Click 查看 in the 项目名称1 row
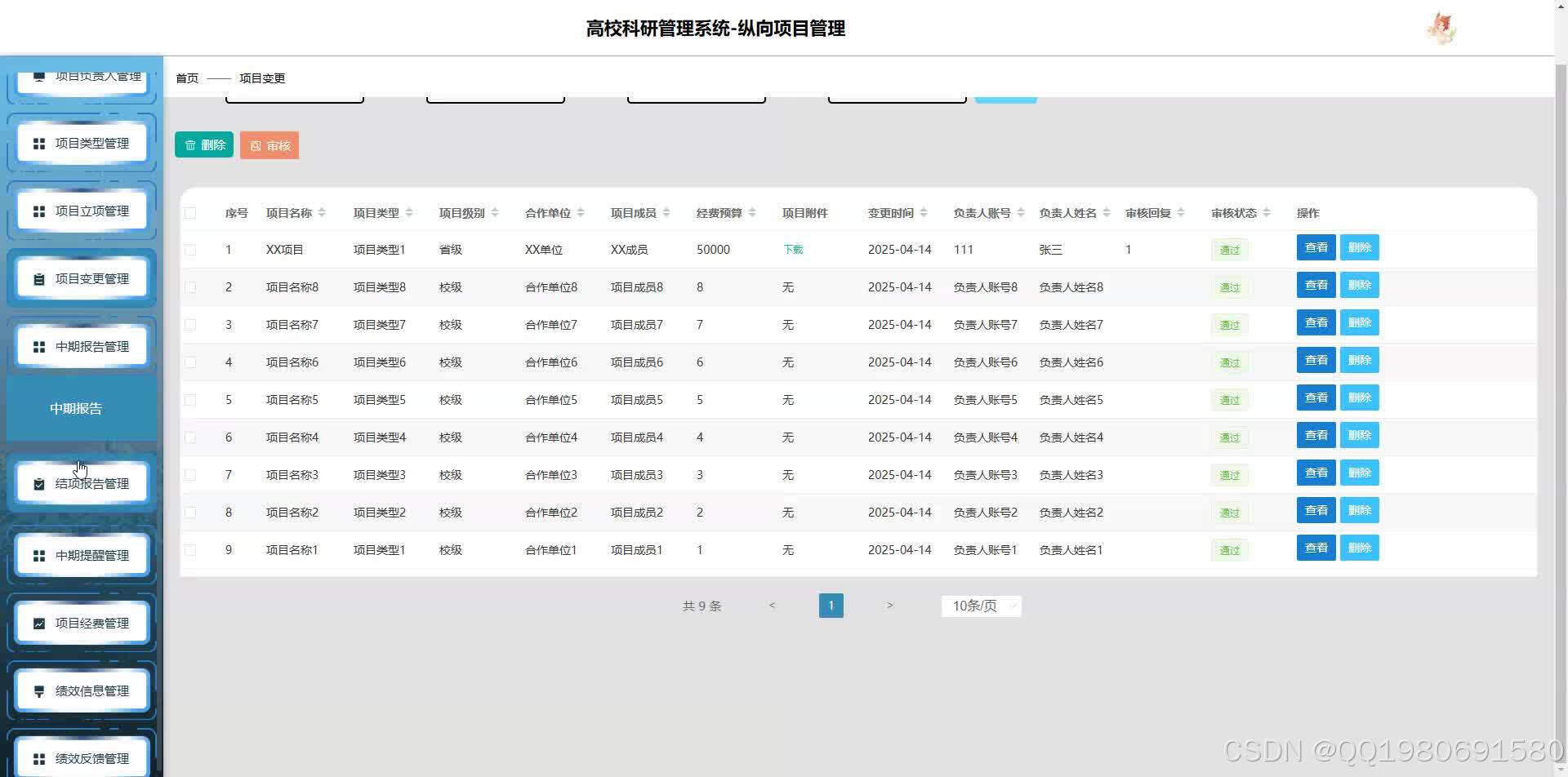Image resolution: width=1568 pixels, height=777 pixels. pos(1316,548)
